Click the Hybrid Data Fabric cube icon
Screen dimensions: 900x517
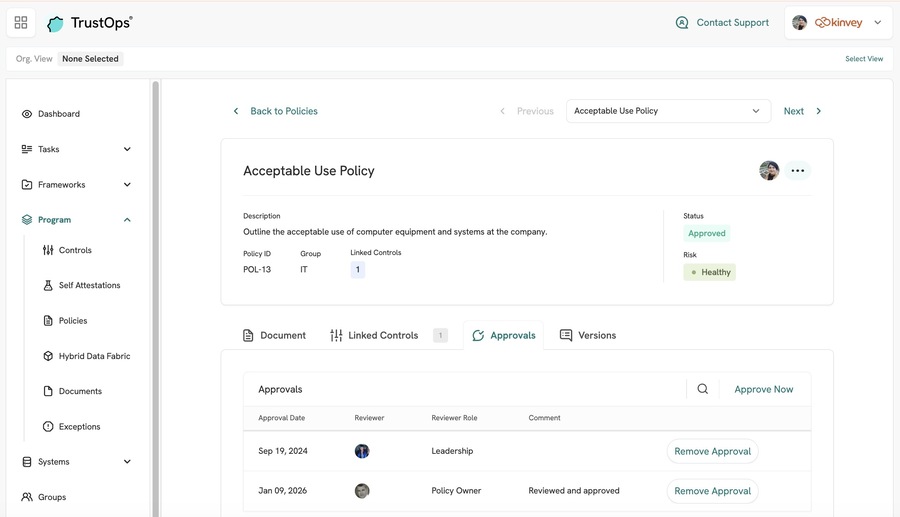[48, 356]
